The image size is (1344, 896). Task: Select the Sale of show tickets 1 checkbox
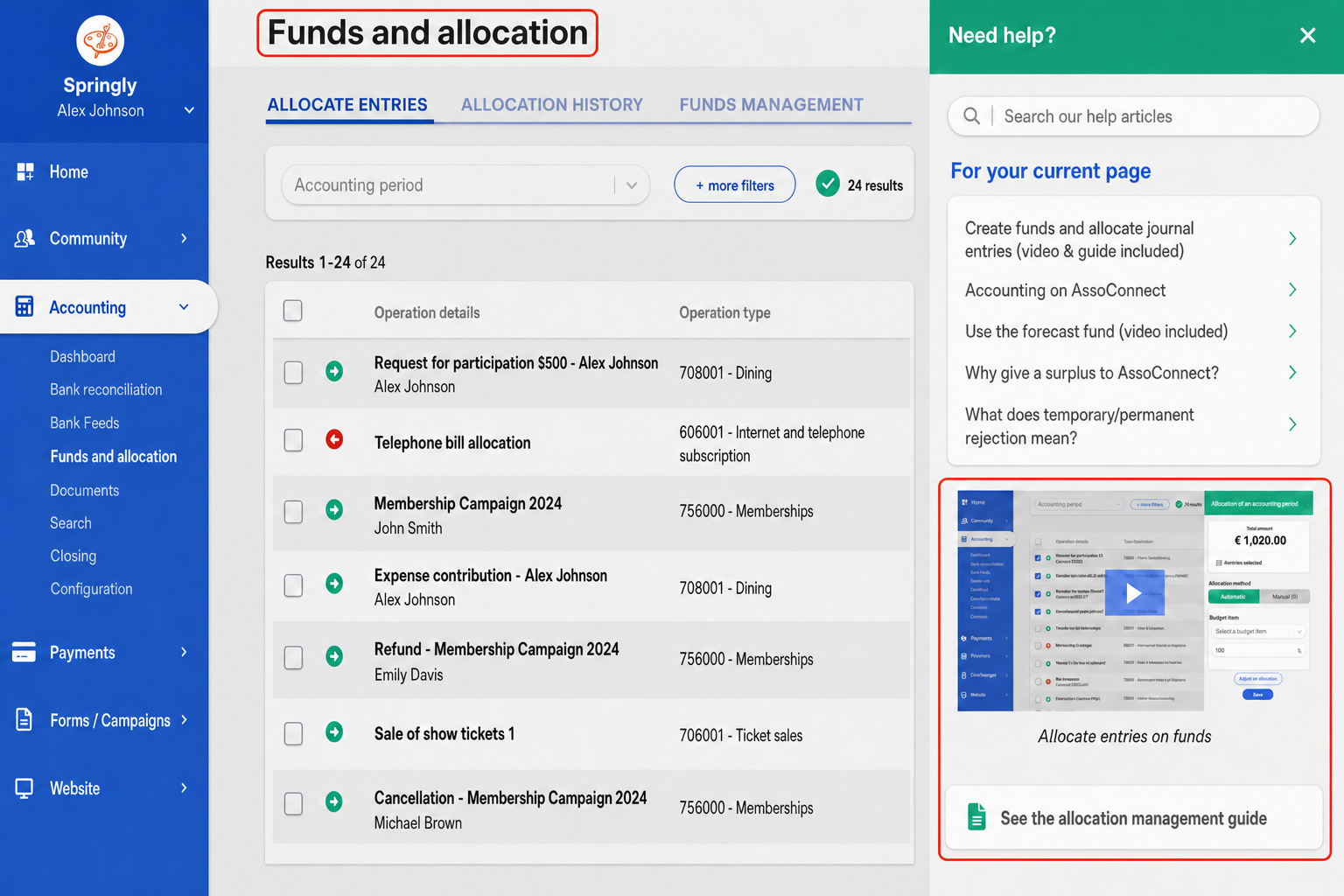[293, 733]
